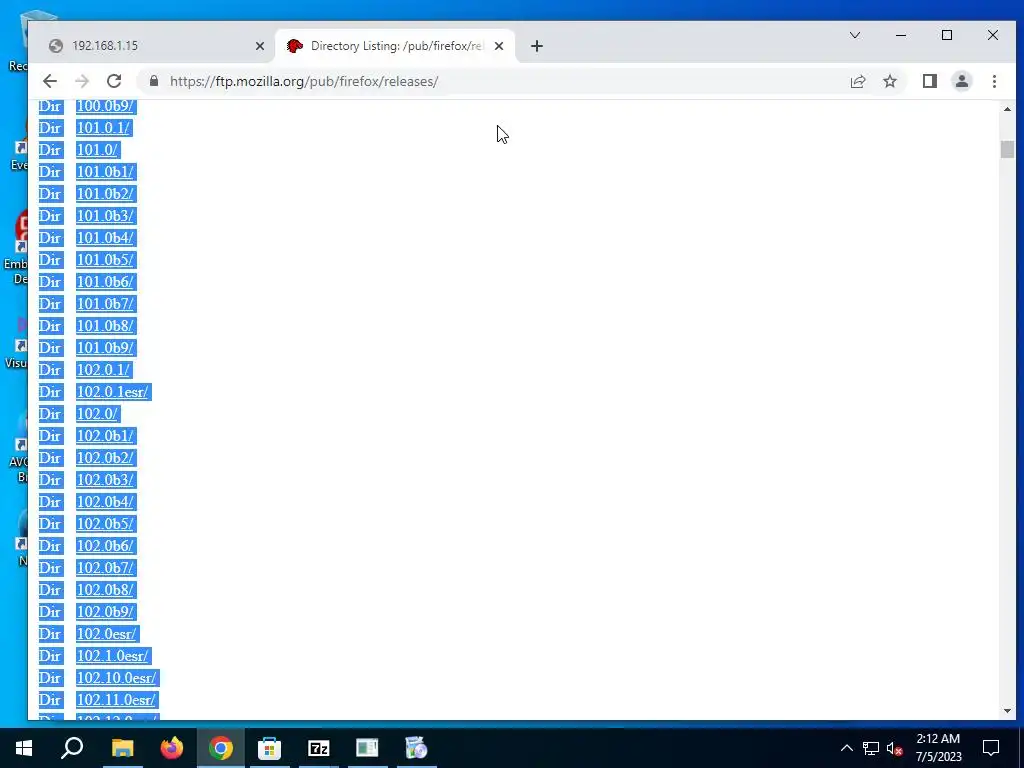Image resolution: width=1024 pixels, height=768 pixels.
Task: Open the notification center
Action: click(991, 748)
